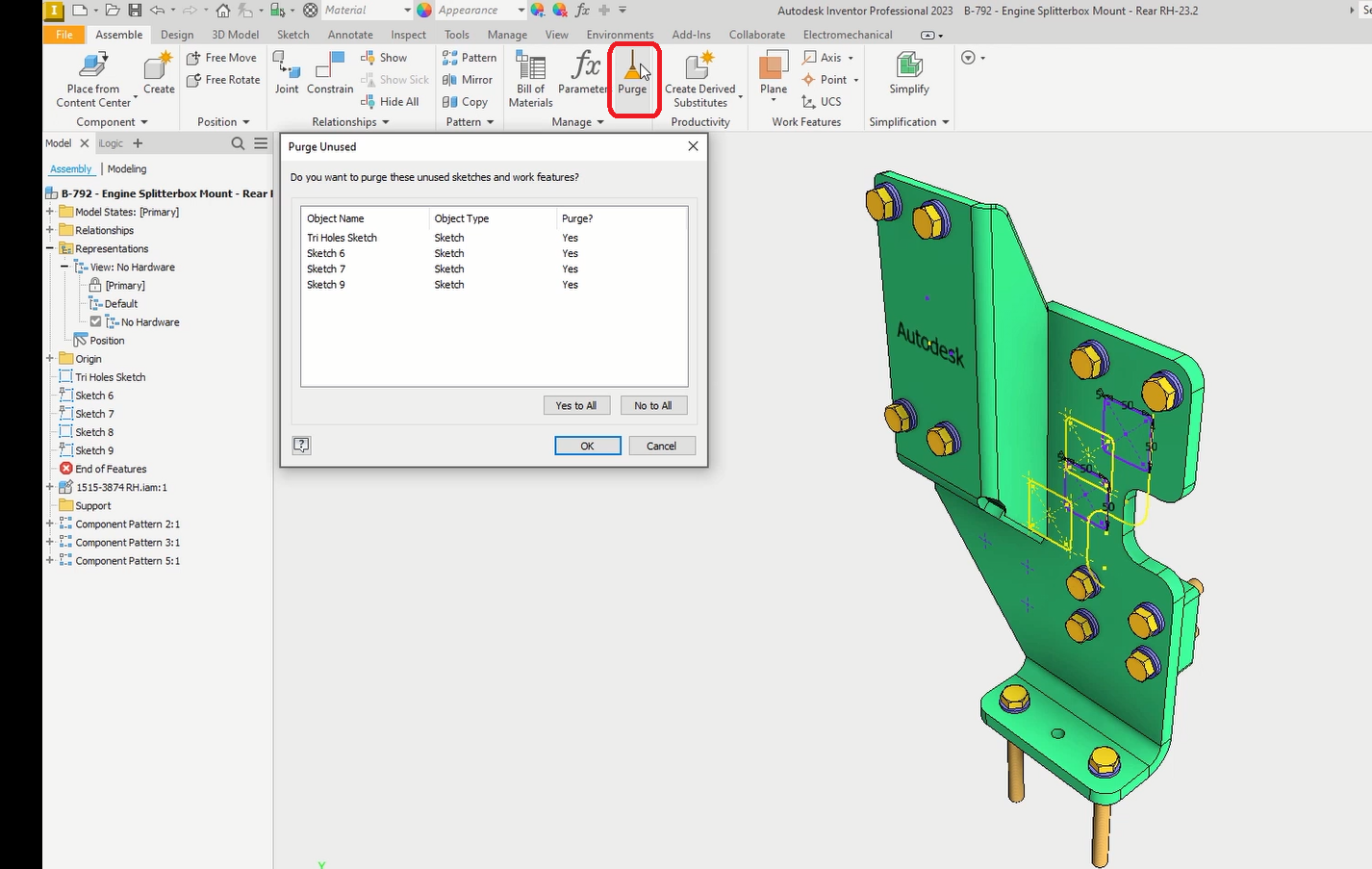Select the UCS tool
1372x869 pixels.
[822, 102]
